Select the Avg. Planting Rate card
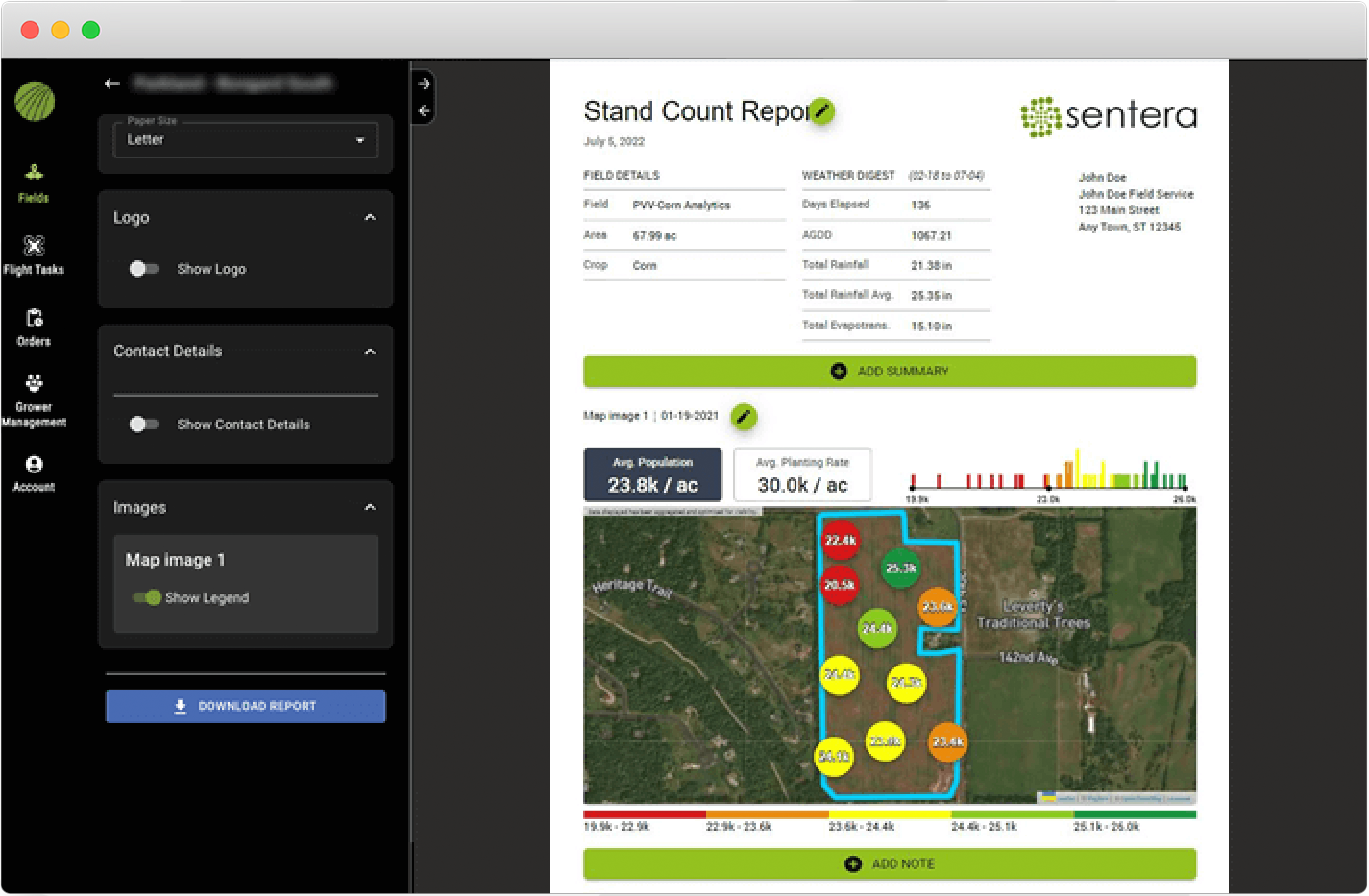The image size is (1369, 896). pyautogui.click(x=802, y=475)
